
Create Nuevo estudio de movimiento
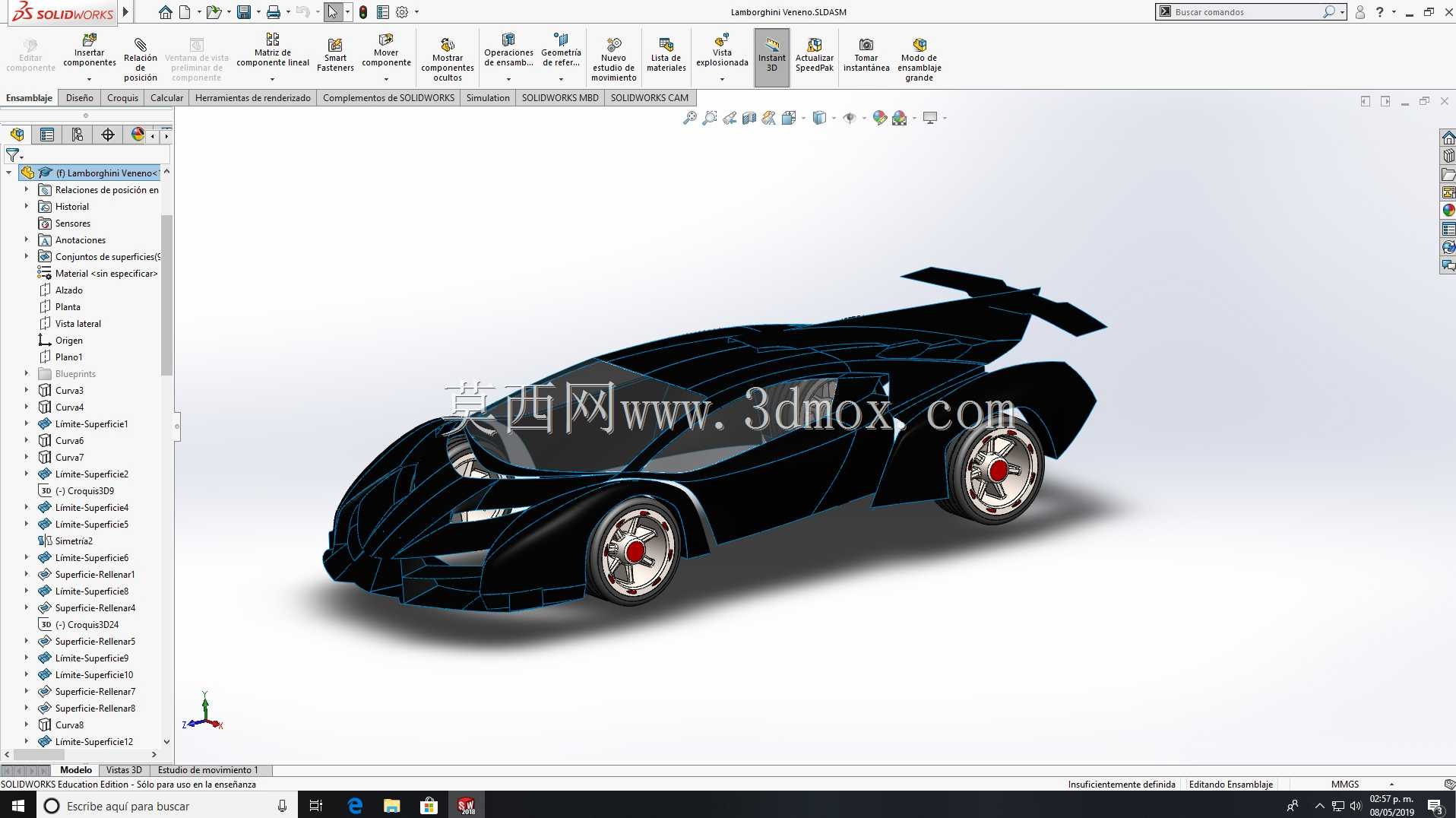coord(614,59)
